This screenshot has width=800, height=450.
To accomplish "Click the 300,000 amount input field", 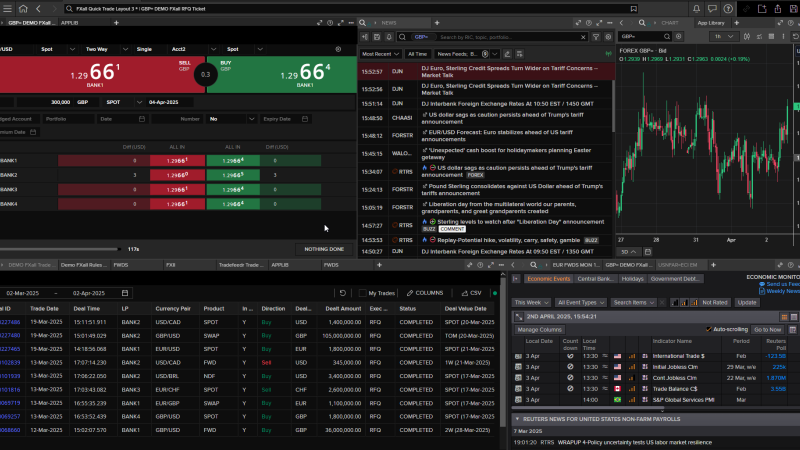I will (x=58, y=102).
